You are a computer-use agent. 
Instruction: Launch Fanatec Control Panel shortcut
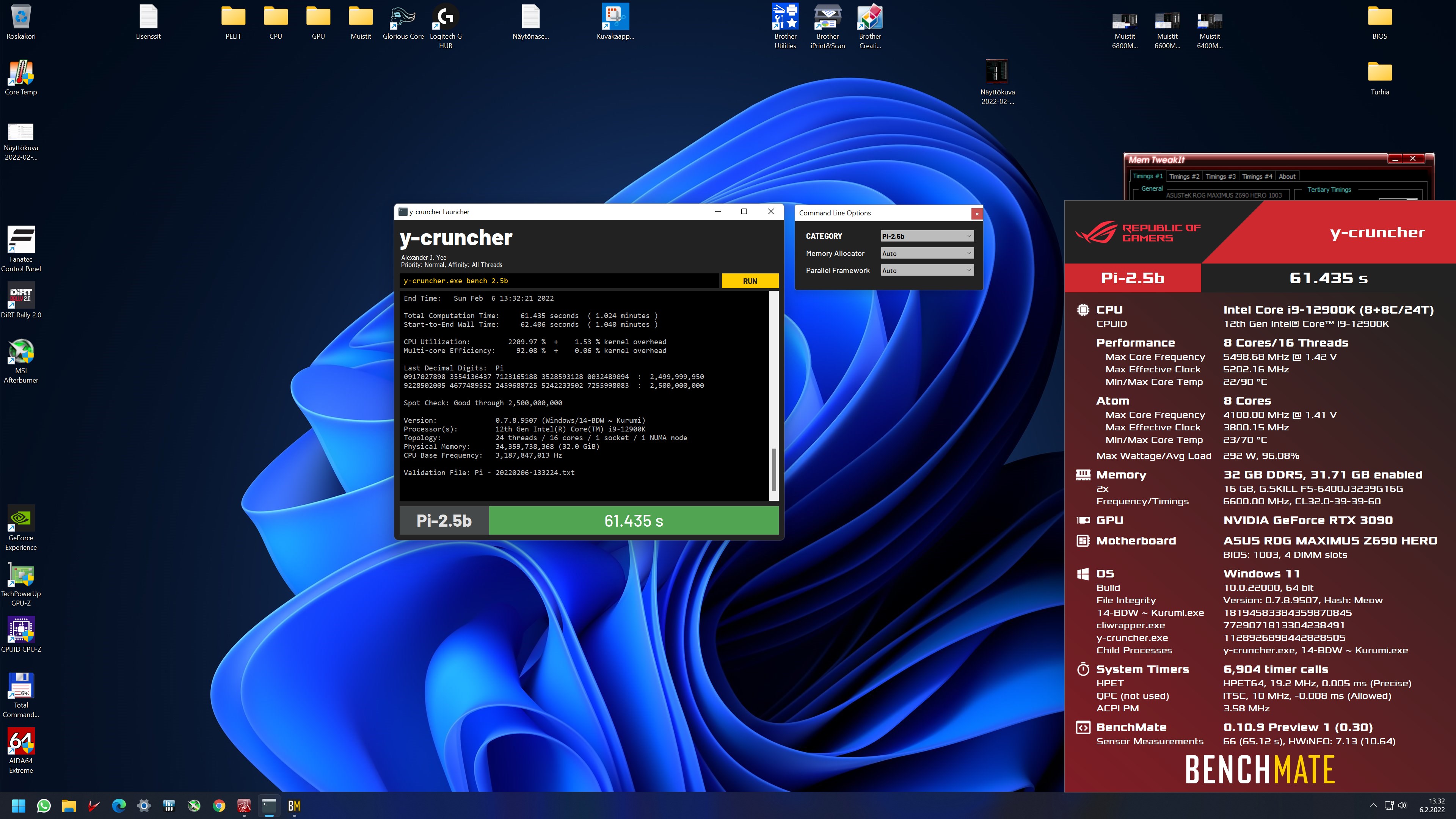[x=21, y=249]
